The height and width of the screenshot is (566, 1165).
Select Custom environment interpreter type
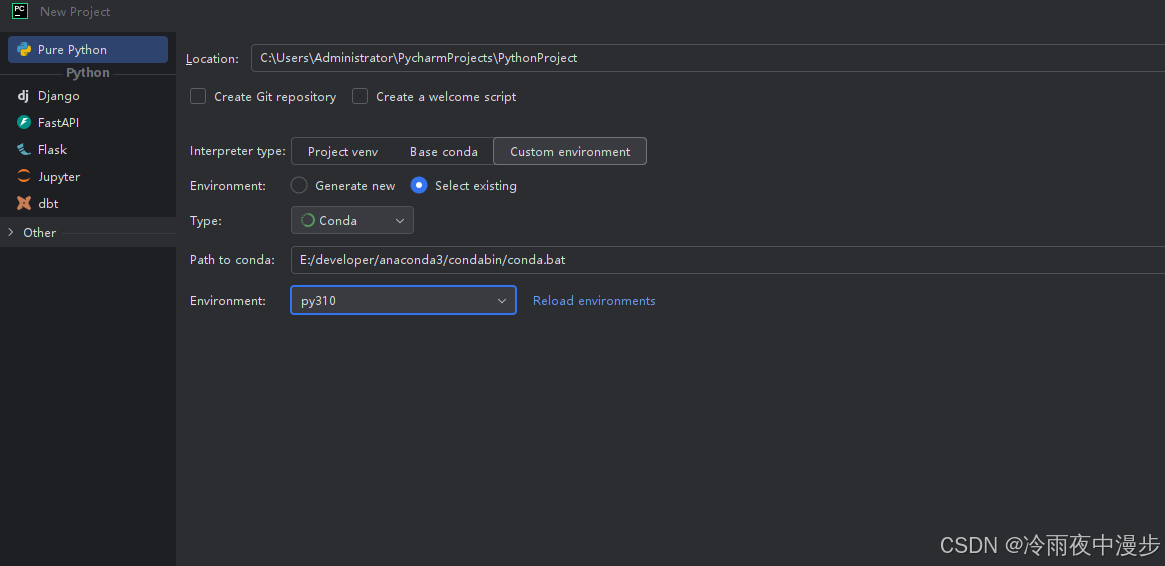570,152
